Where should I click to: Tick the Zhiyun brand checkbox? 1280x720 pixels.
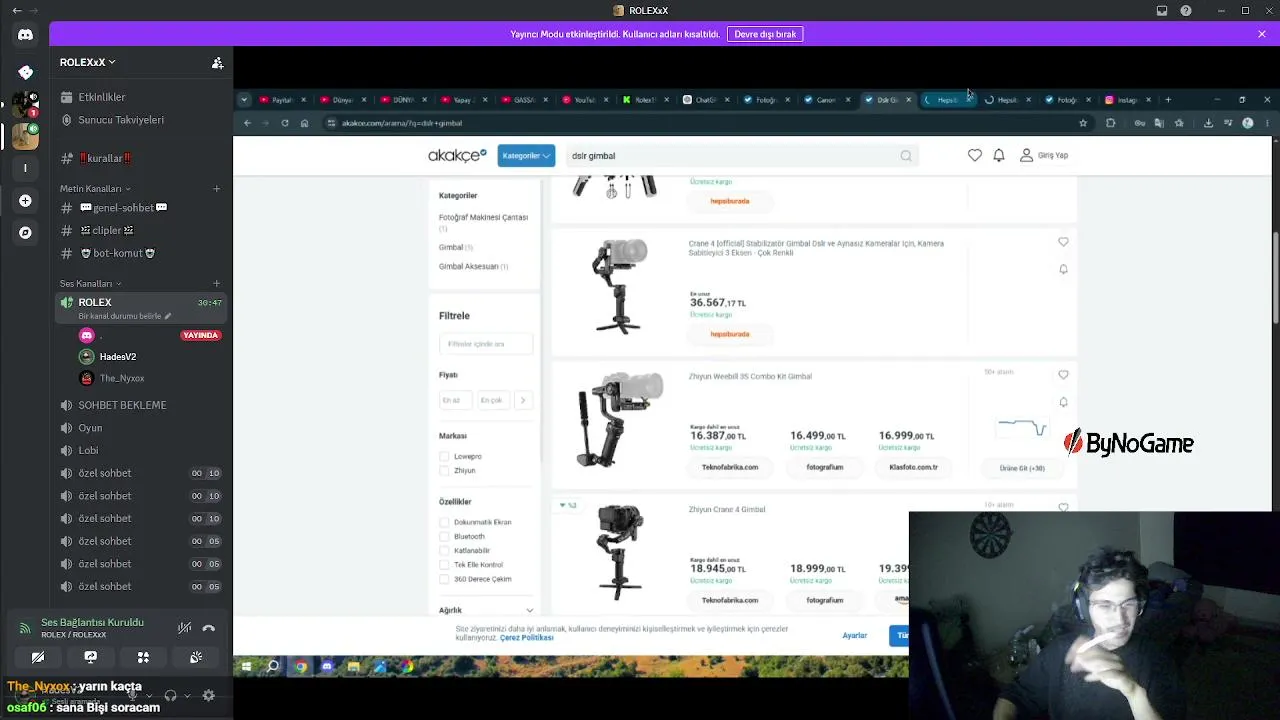click(x=444, y=471)
